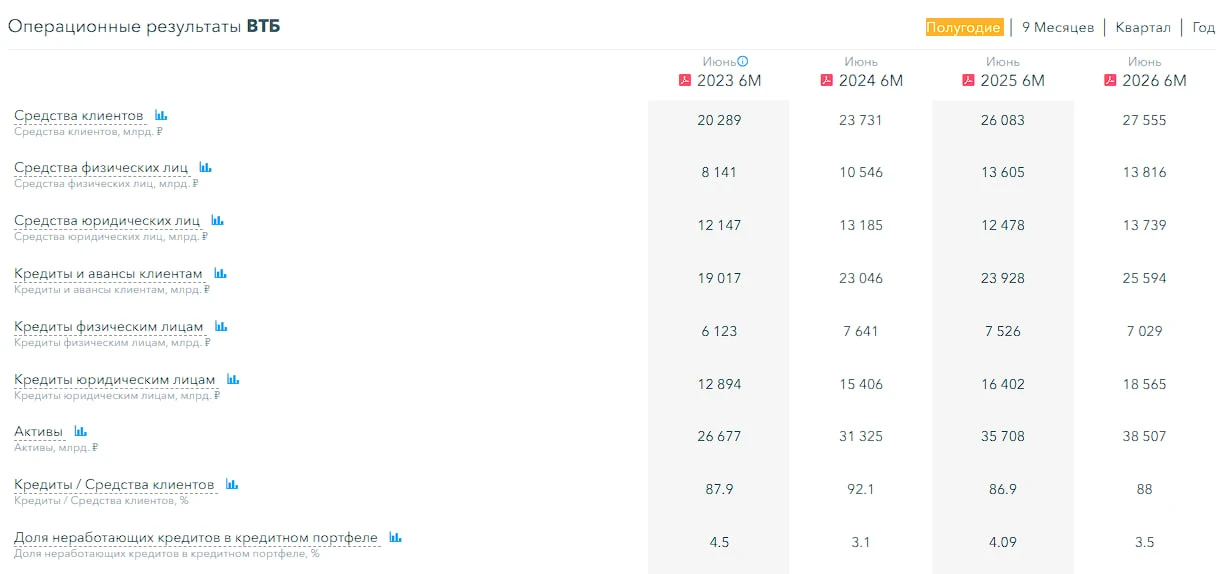The image size is (1223, 574).
Task: Download PDF report for 2025 6M
Action: [x=969, y=80]
